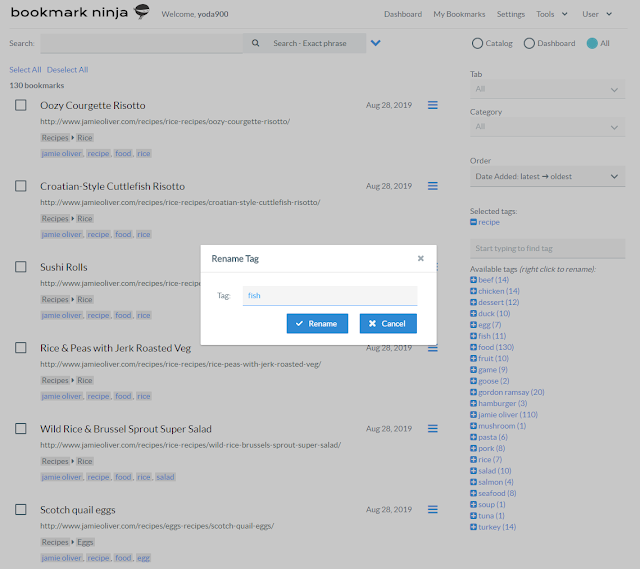This screenshot has height=569, width=640.
Task: Add game tag with plus icon
Action: point(473,369)
